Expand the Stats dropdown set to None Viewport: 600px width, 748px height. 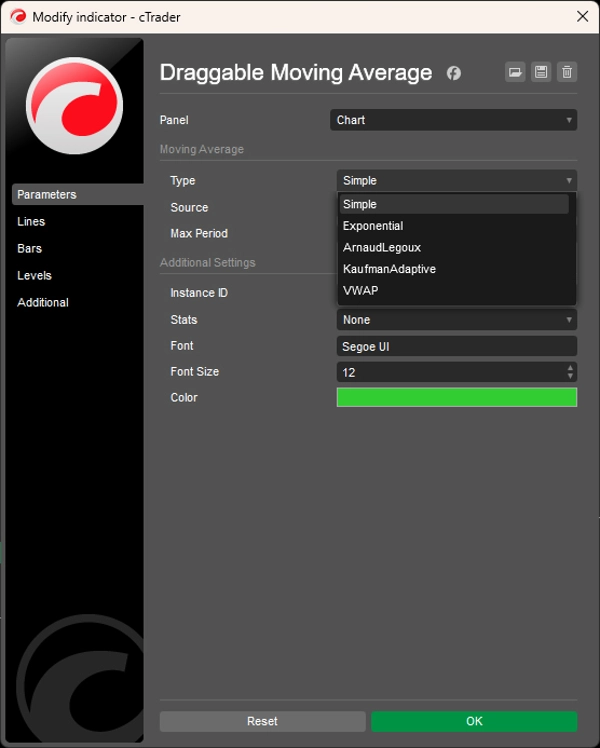pos(456,320)
